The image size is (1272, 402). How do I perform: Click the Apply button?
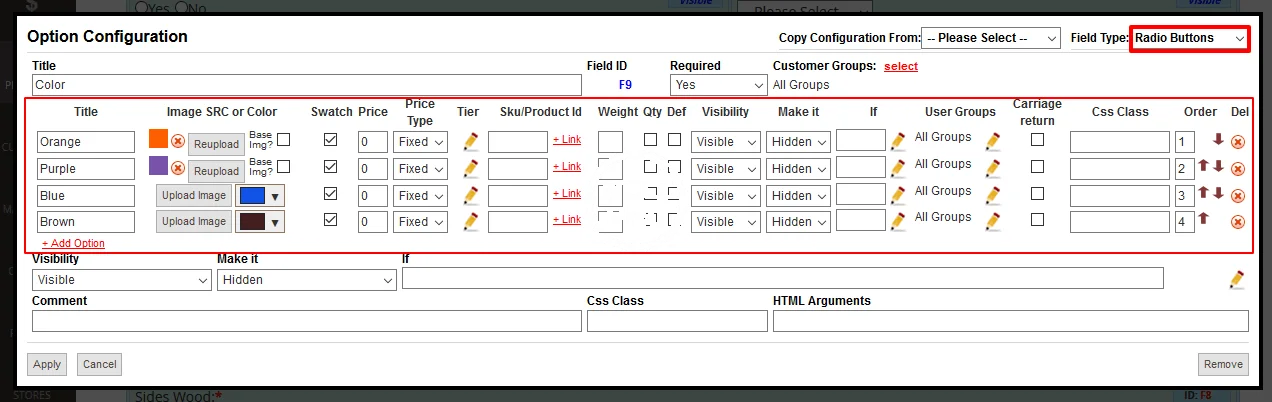[x=47, y=364]
